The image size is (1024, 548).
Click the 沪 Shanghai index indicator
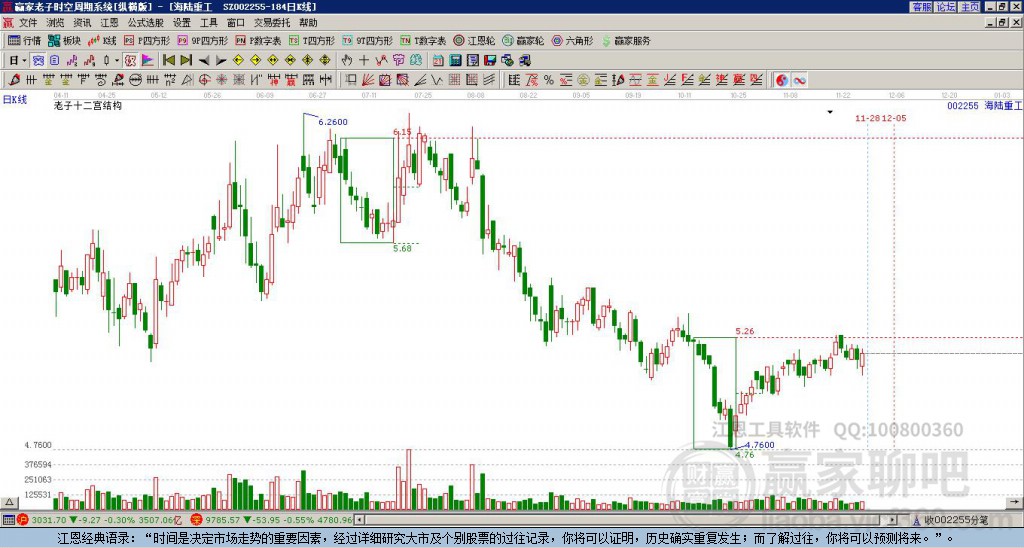coord(22,520)
